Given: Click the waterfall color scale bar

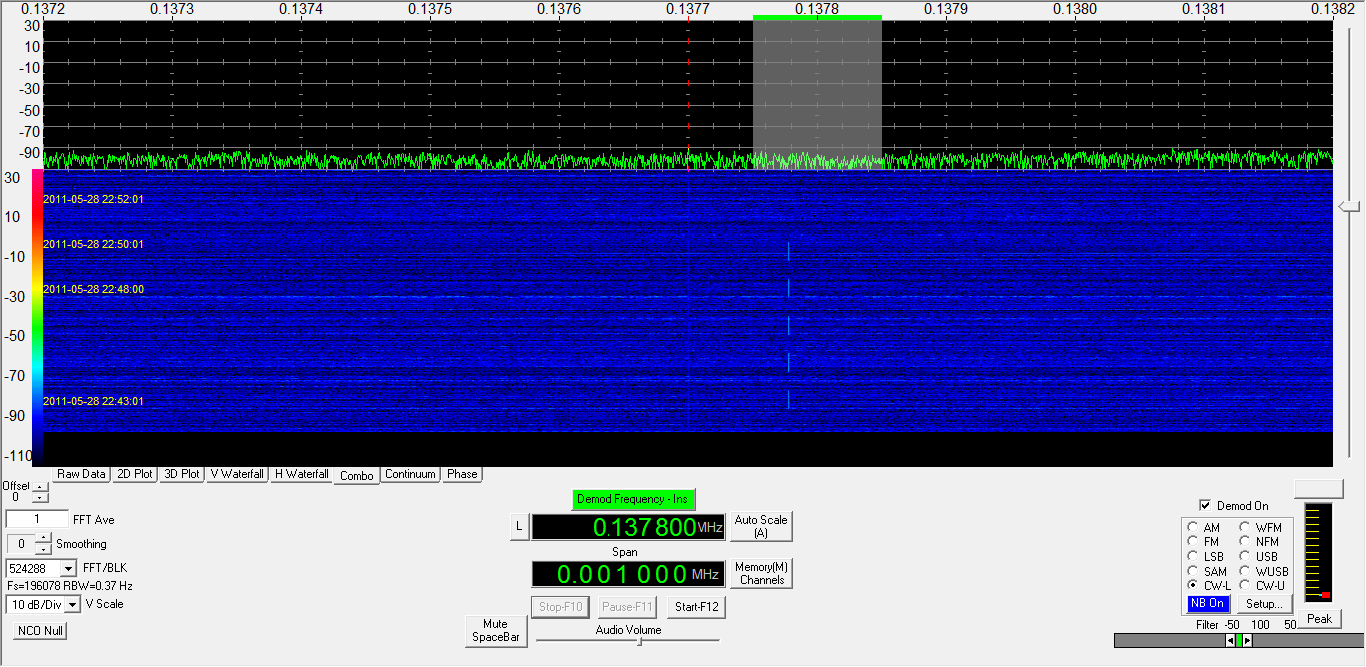Looking at the screenshot, I should pyautogui.click(x=38, y=317).
